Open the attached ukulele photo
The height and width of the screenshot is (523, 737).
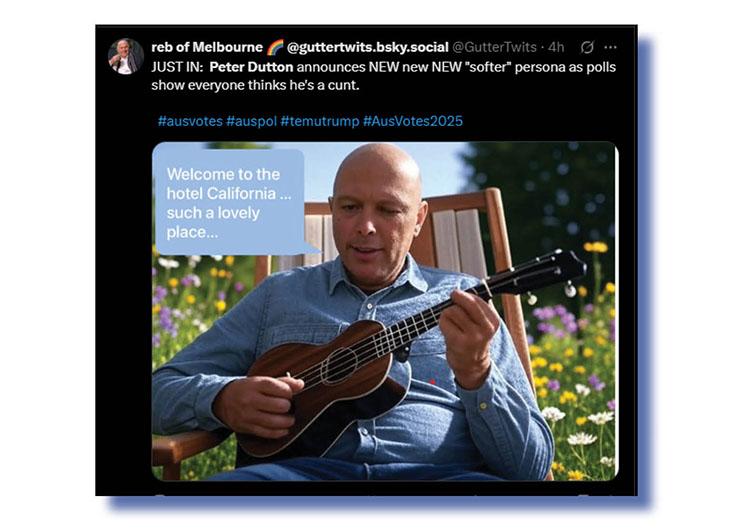tap(385, 311)
